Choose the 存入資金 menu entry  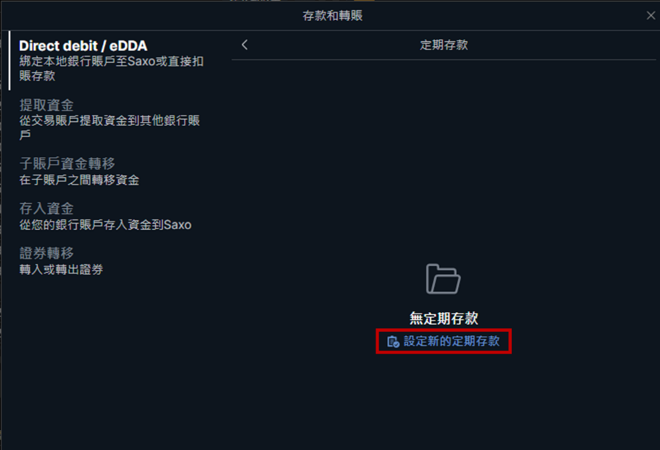46,208
